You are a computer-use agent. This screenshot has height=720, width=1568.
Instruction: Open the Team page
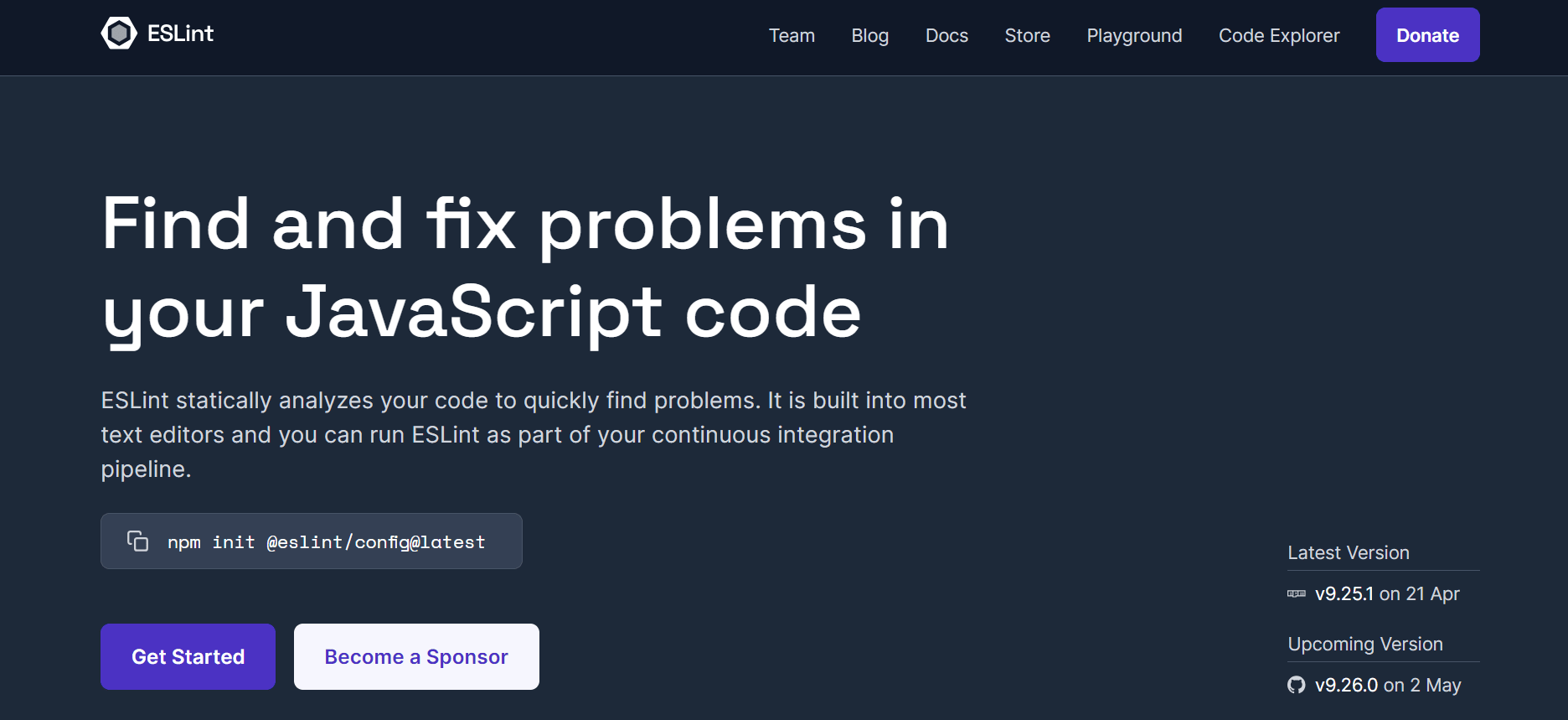792,36
